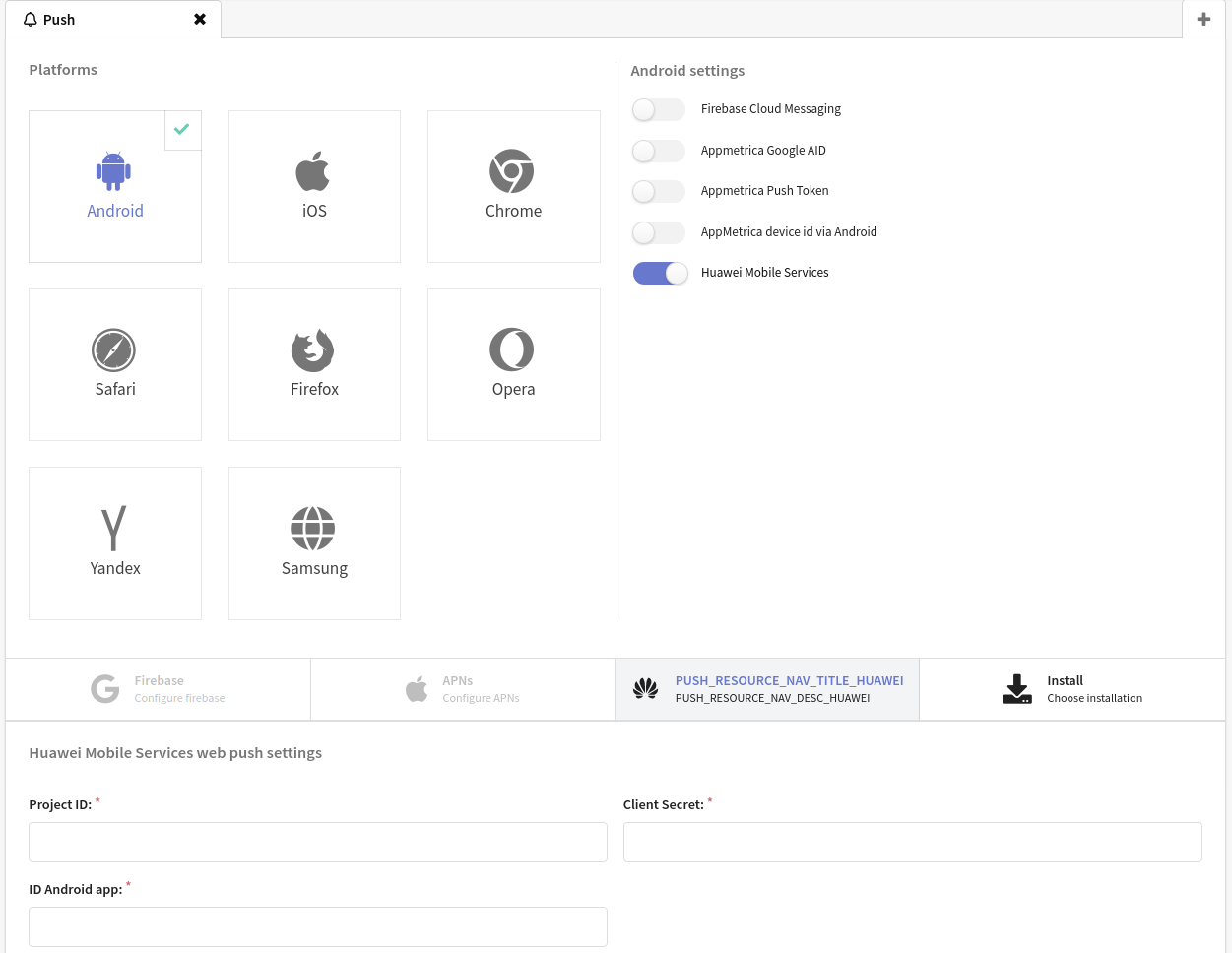
Task: Click 'Configure APNs' description text
Action: point(481,698)
